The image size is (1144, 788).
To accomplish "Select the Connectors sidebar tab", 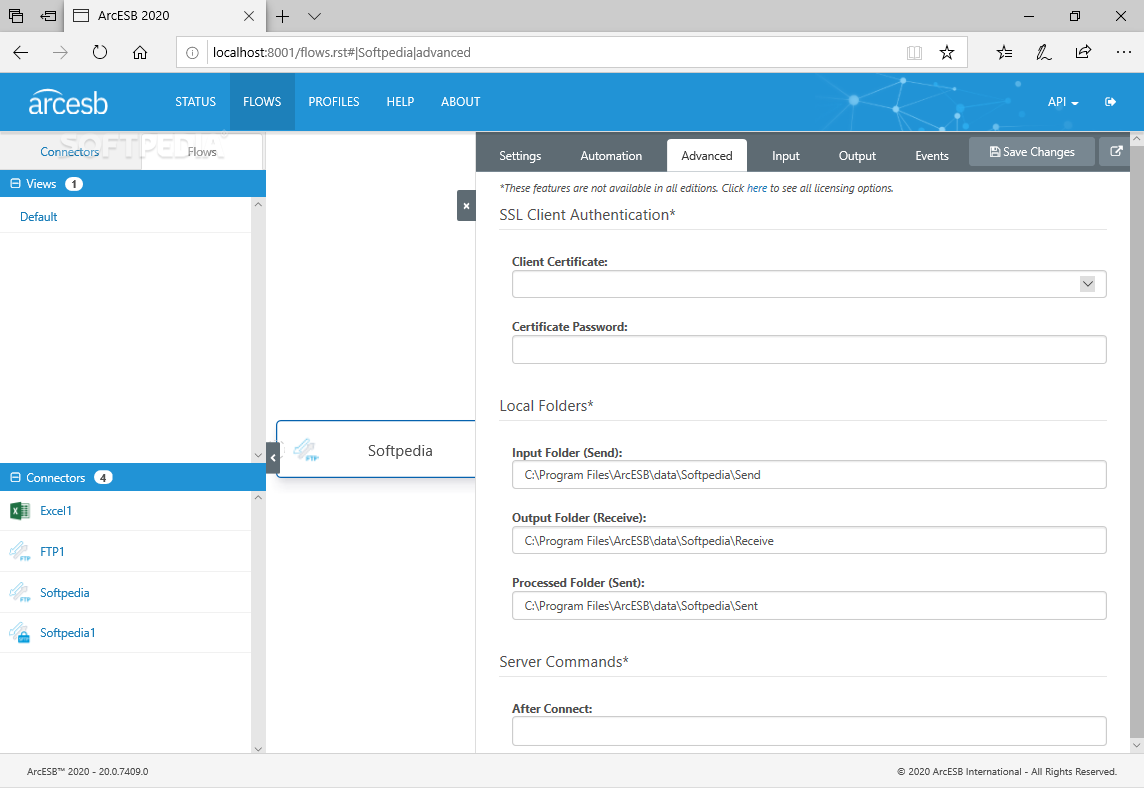I will click(69, 152).
